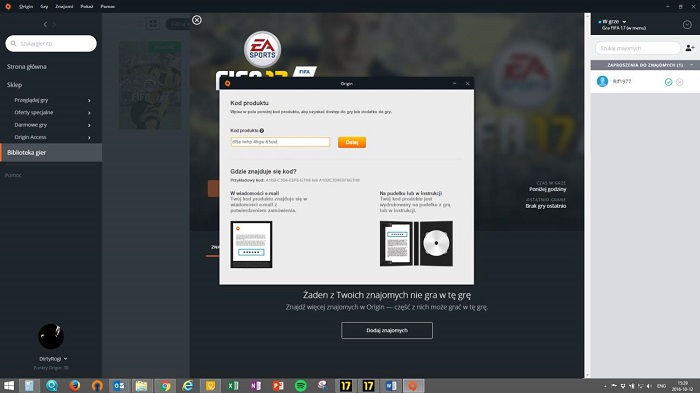Close the Origin product code dialog
Screen dimensions: 700x393
467,84
